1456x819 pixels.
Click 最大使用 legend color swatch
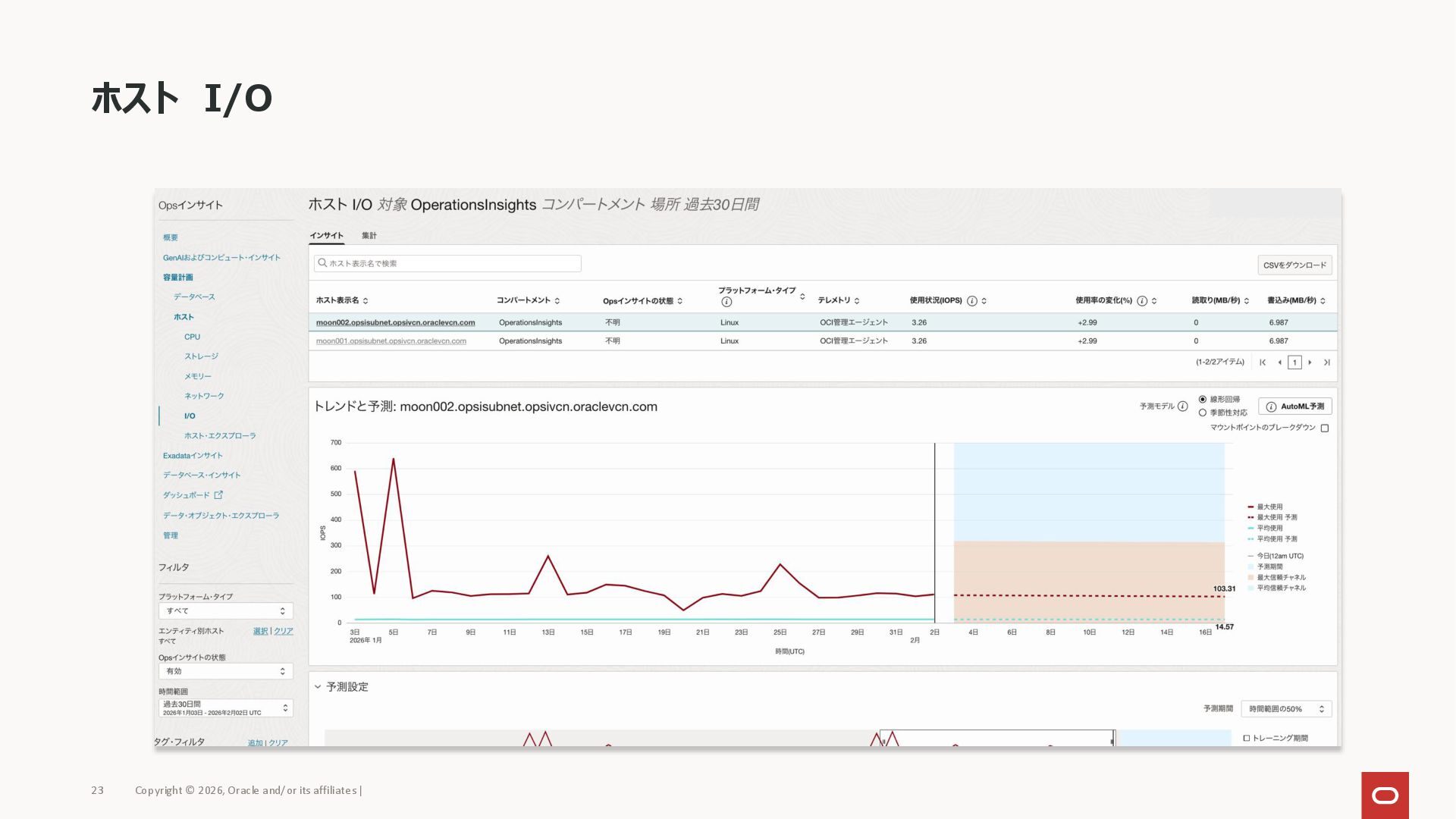(1250, 507)
